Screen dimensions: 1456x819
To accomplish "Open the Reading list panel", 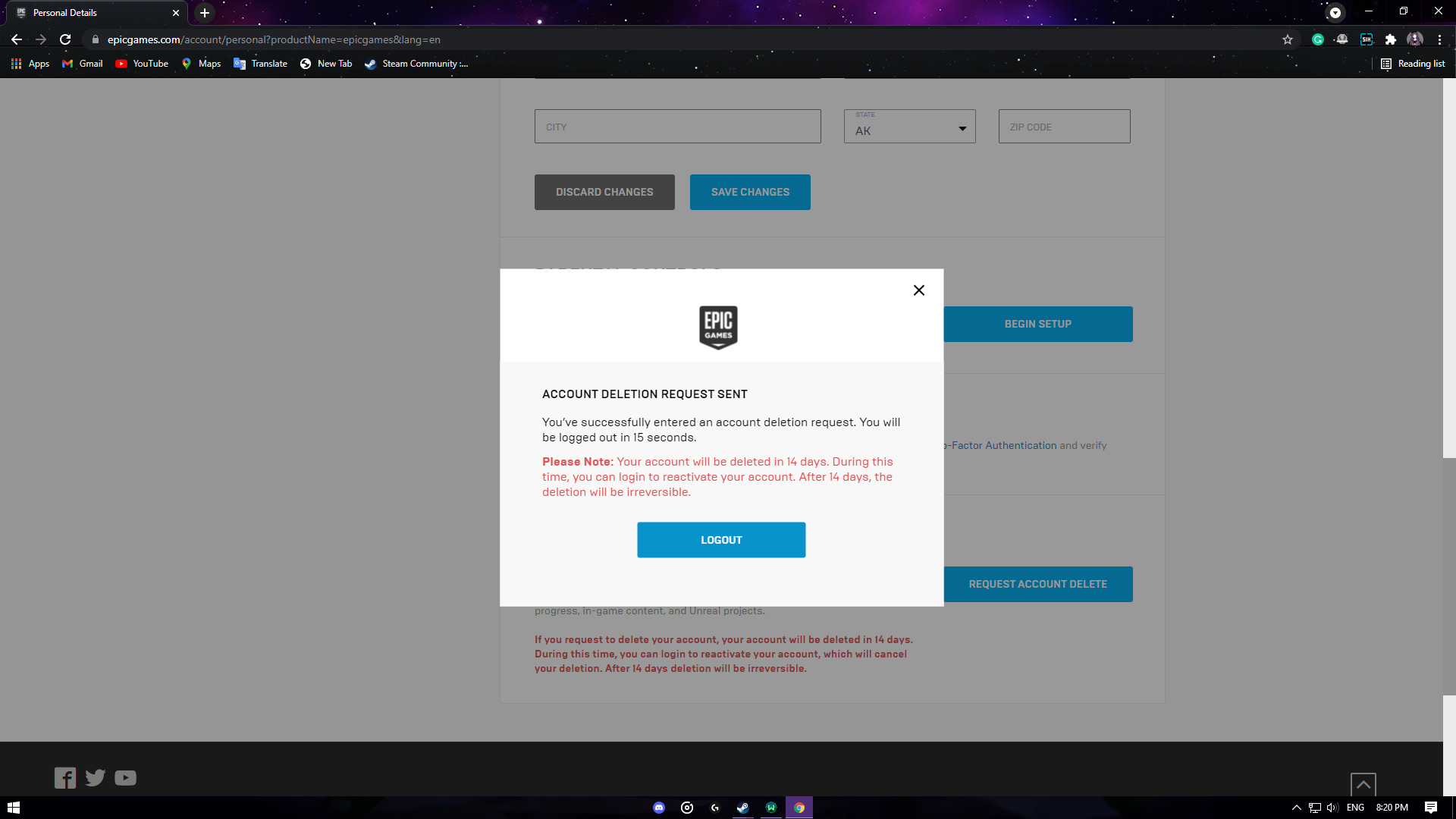I will pyautogui.click(x=1413, y=64).
